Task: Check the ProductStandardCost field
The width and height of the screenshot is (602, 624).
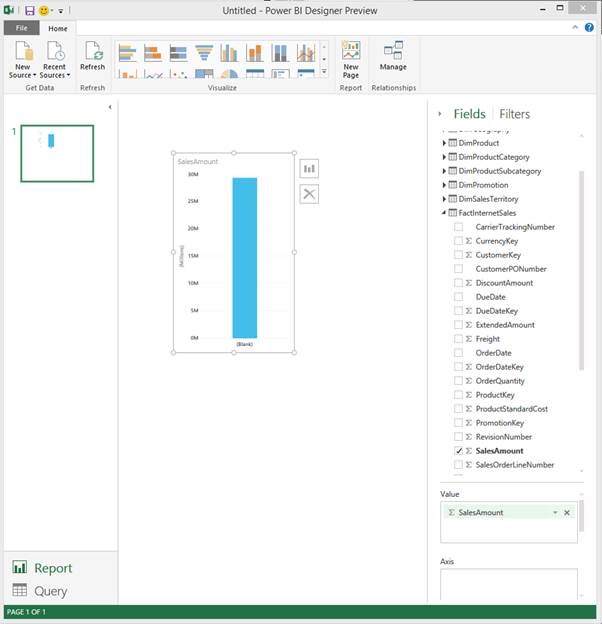Action: click(x=458, y=409)
